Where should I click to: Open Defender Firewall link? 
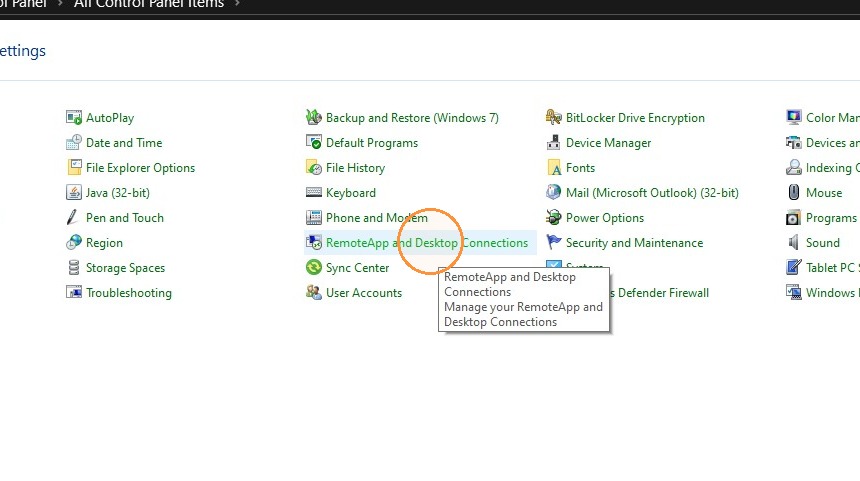point(660,293)
